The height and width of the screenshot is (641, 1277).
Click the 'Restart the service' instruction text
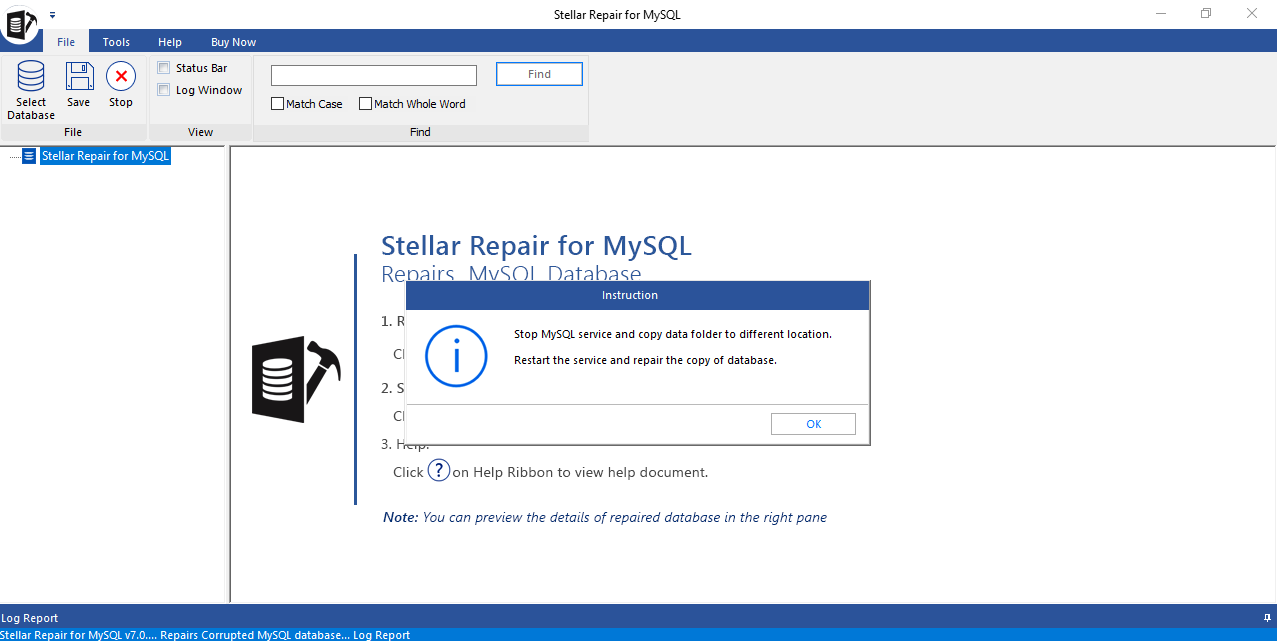coord(645,360)
